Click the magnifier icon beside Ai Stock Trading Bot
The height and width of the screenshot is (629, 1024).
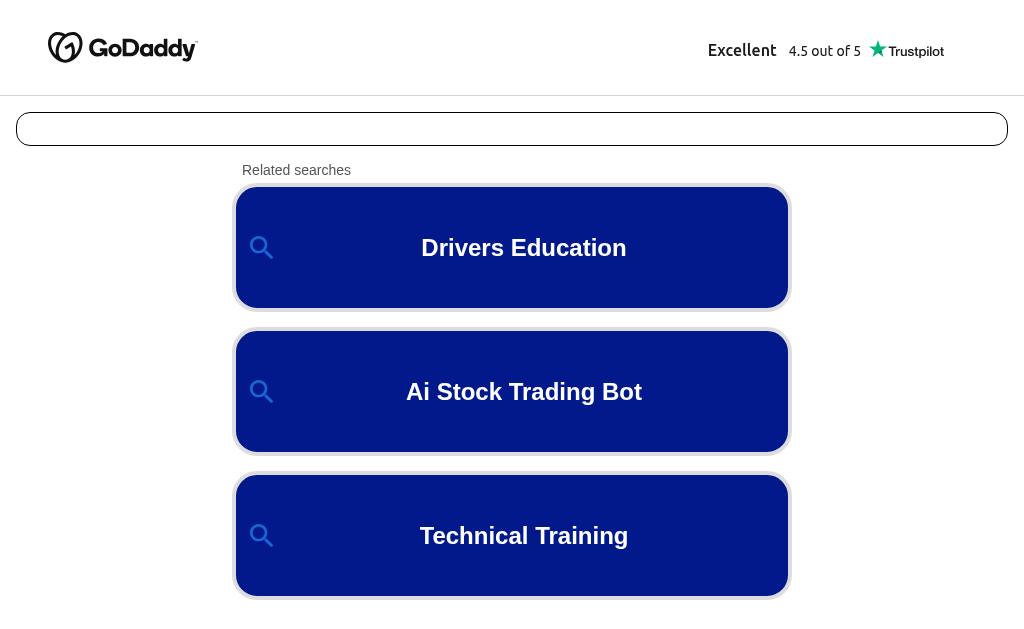pos(261,391)
